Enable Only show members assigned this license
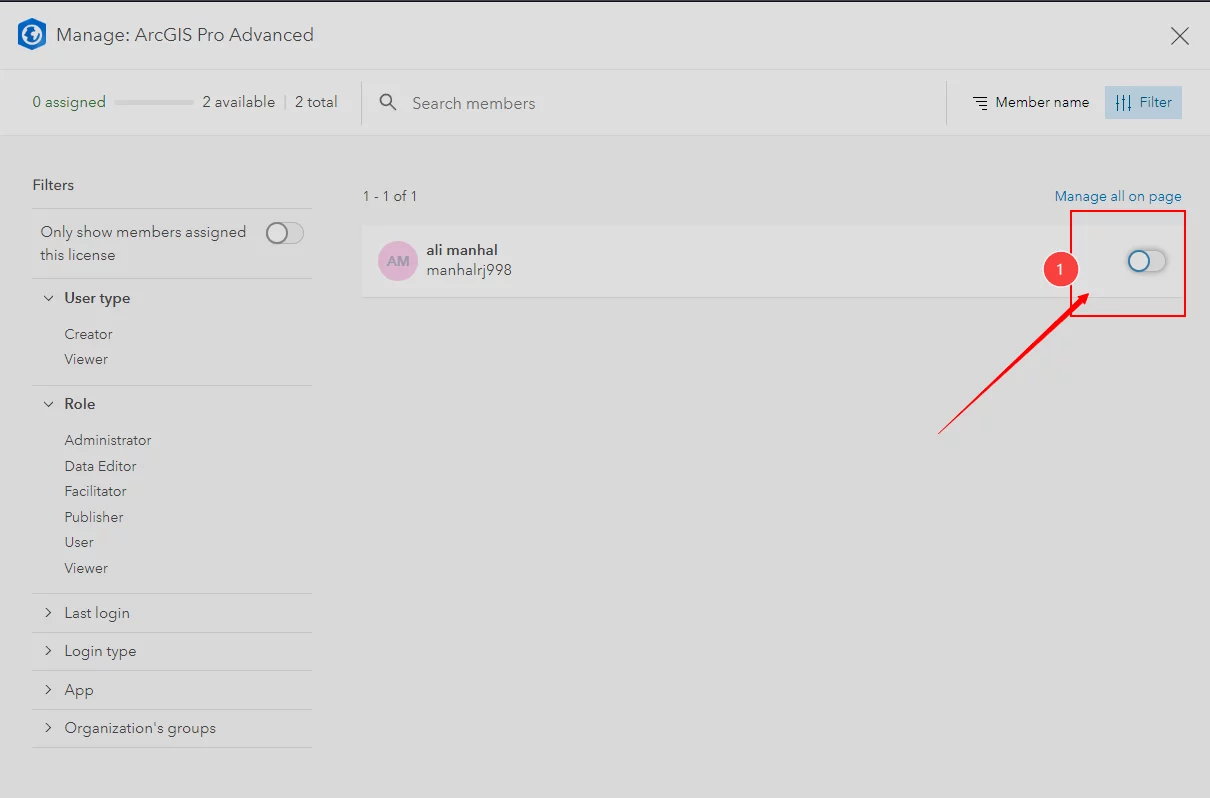The image size is (1210, 798). point(284,233)
